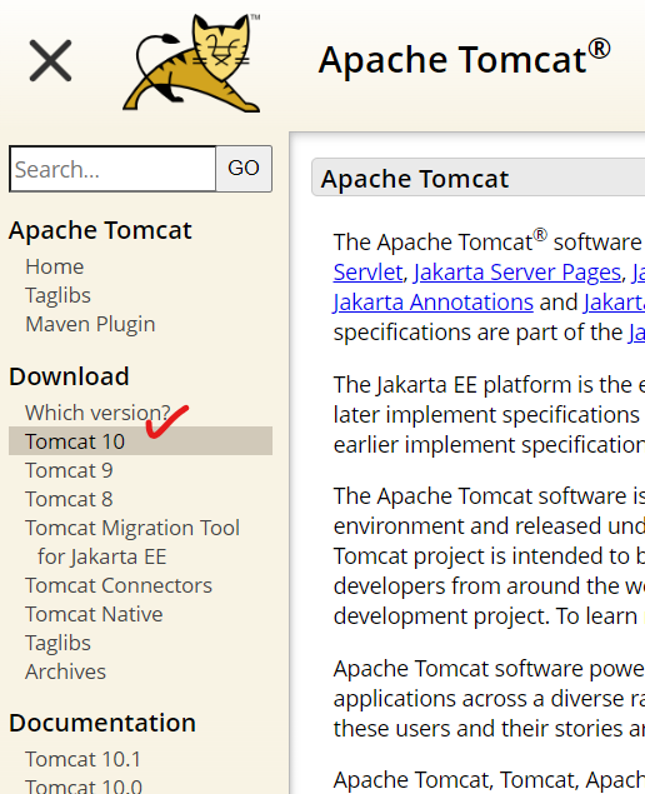Click the GO search button
Image resolution: width=646 pixels, height=794 pixels.
point(244,169)
